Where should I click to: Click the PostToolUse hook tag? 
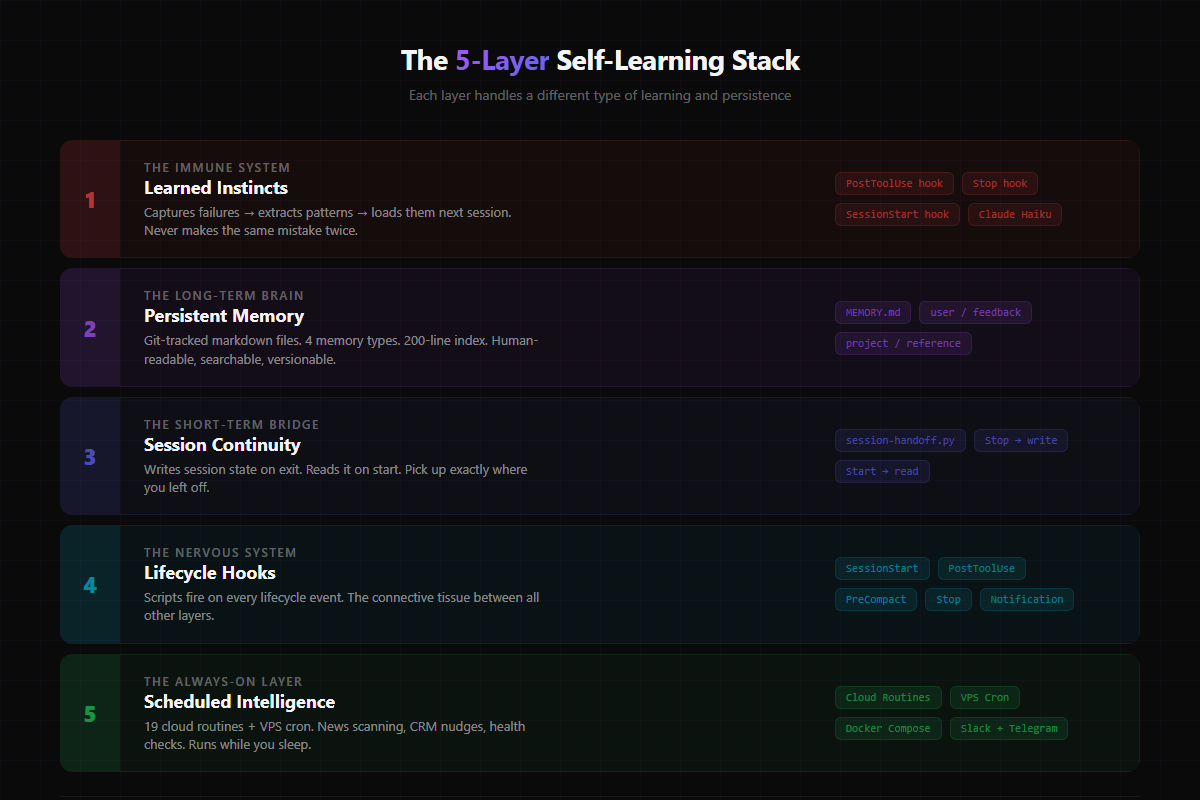(x=894, y=184)
